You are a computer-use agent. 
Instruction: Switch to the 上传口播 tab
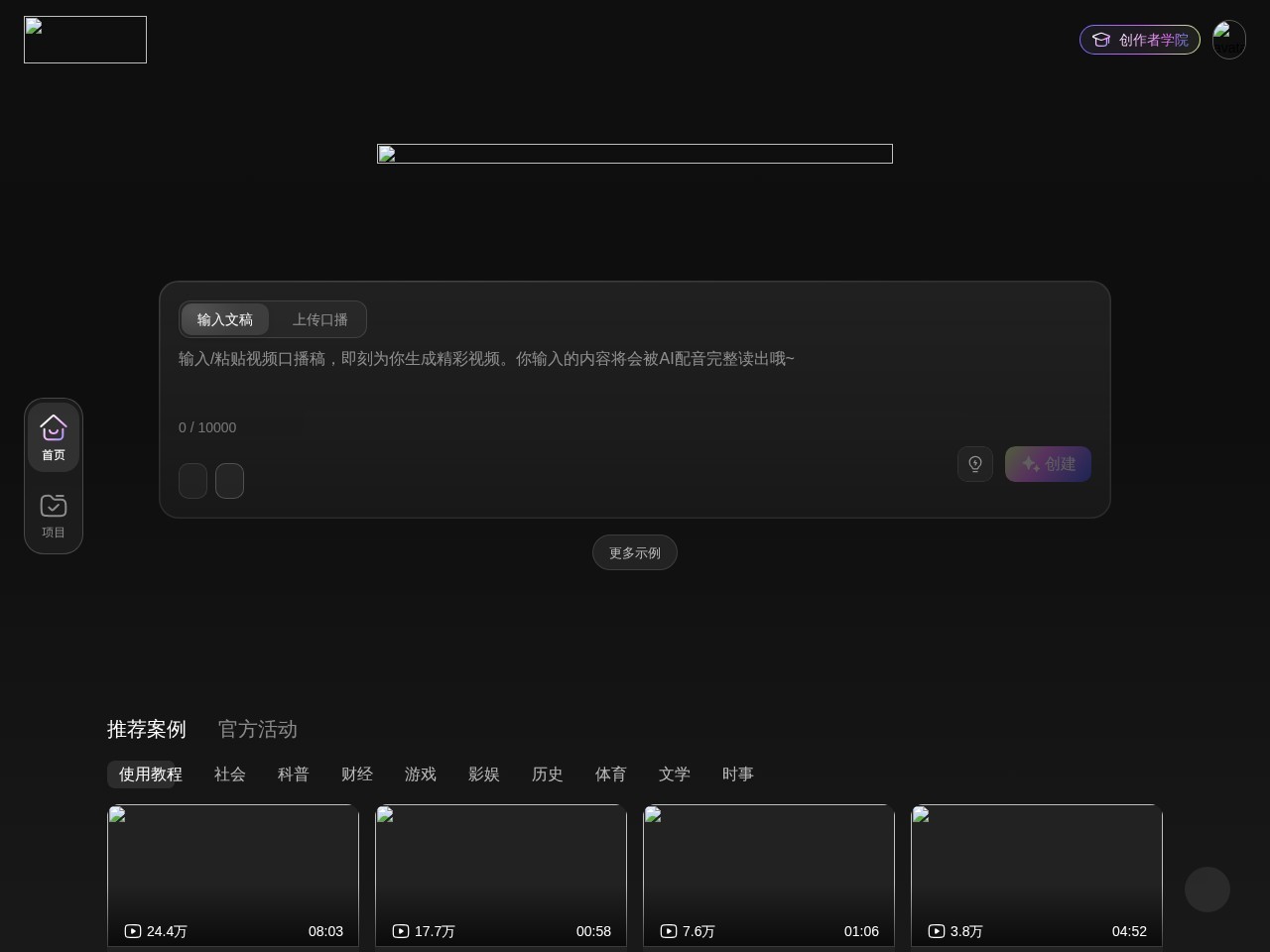[320, 319]
